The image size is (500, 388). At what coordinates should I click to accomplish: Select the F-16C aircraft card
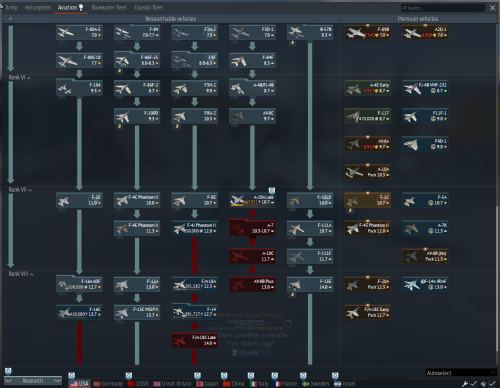[x=79, y=312]
